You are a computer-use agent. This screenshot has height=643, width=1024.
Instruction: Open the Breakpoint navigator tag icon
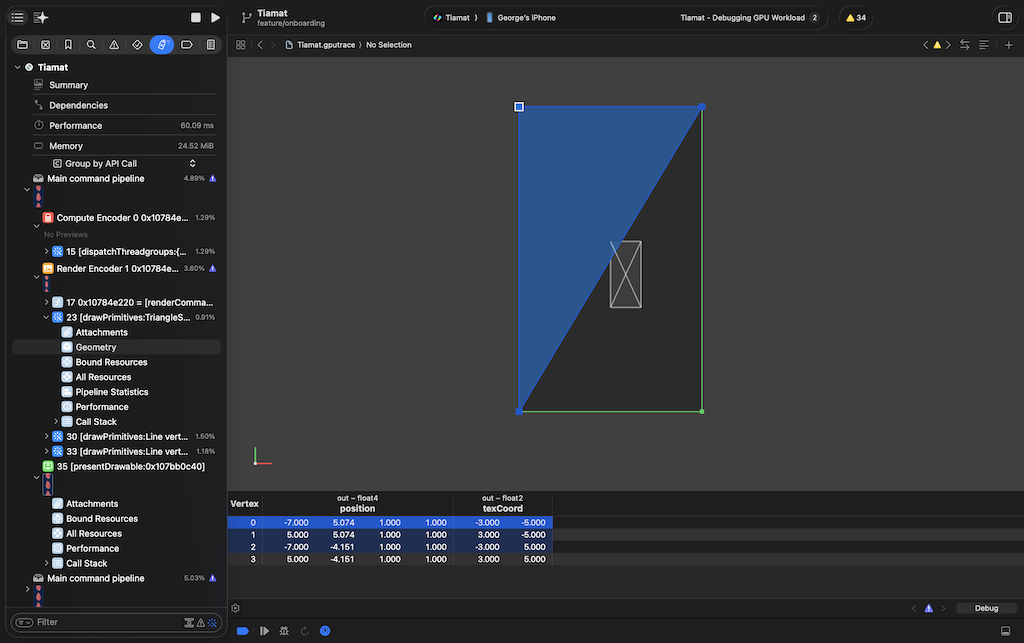[187, 45]
